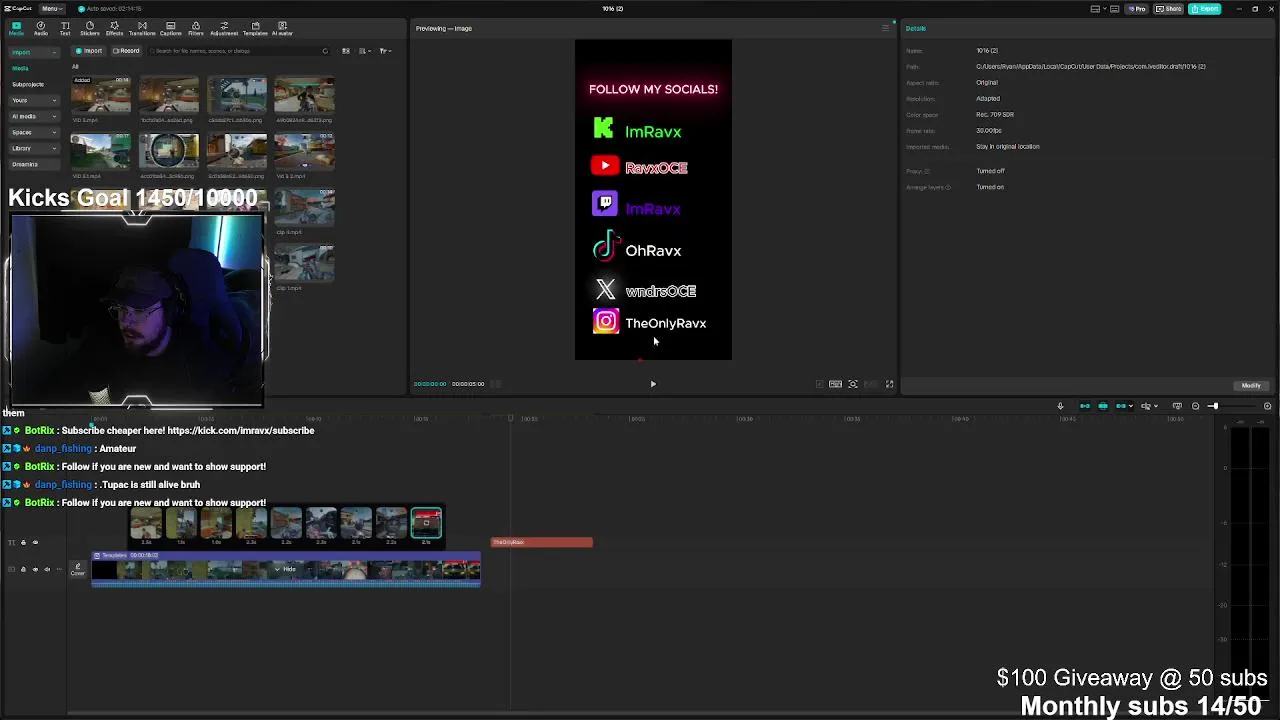Click the refresh icon in search bar
Image resolution: width=1280 pixels, height=720 pixels.
point(325,51)
